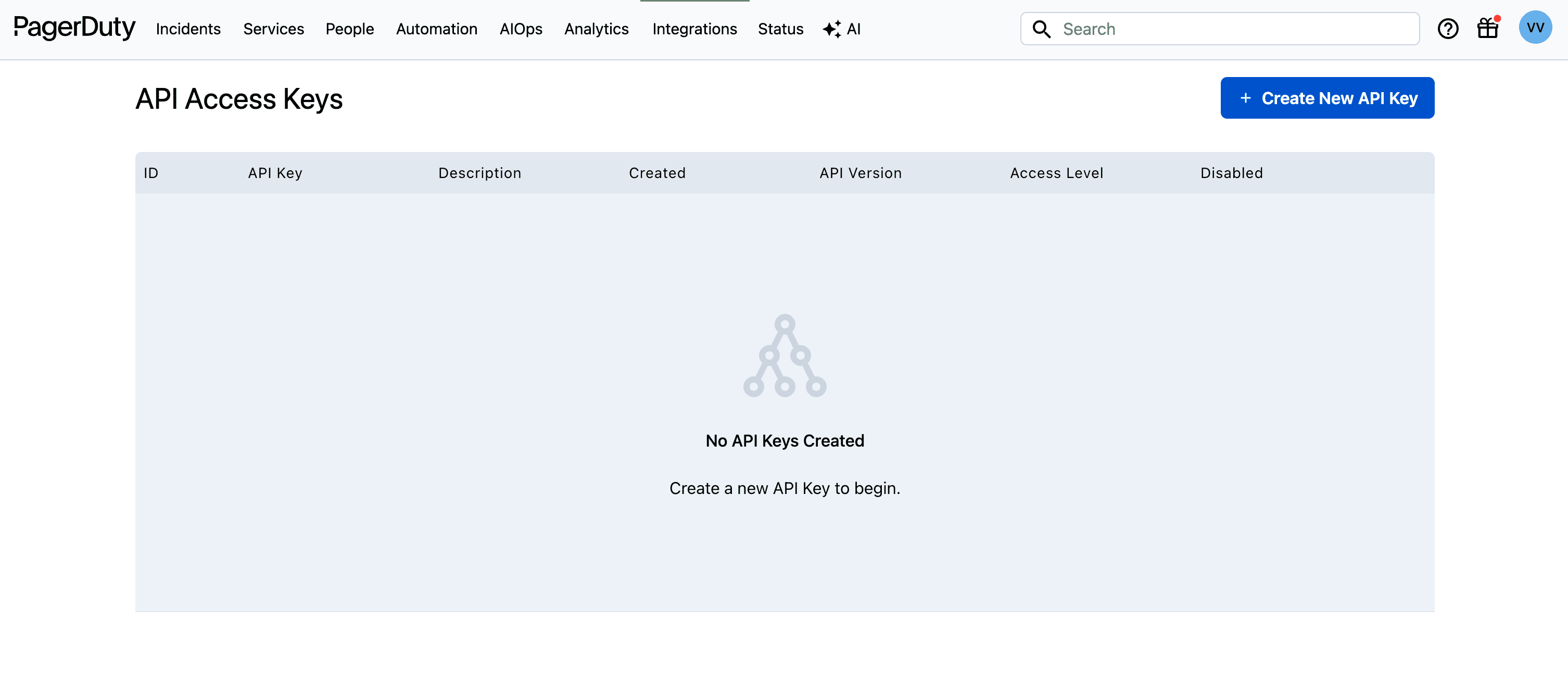Focus the Search input field

coord(1220,29)
